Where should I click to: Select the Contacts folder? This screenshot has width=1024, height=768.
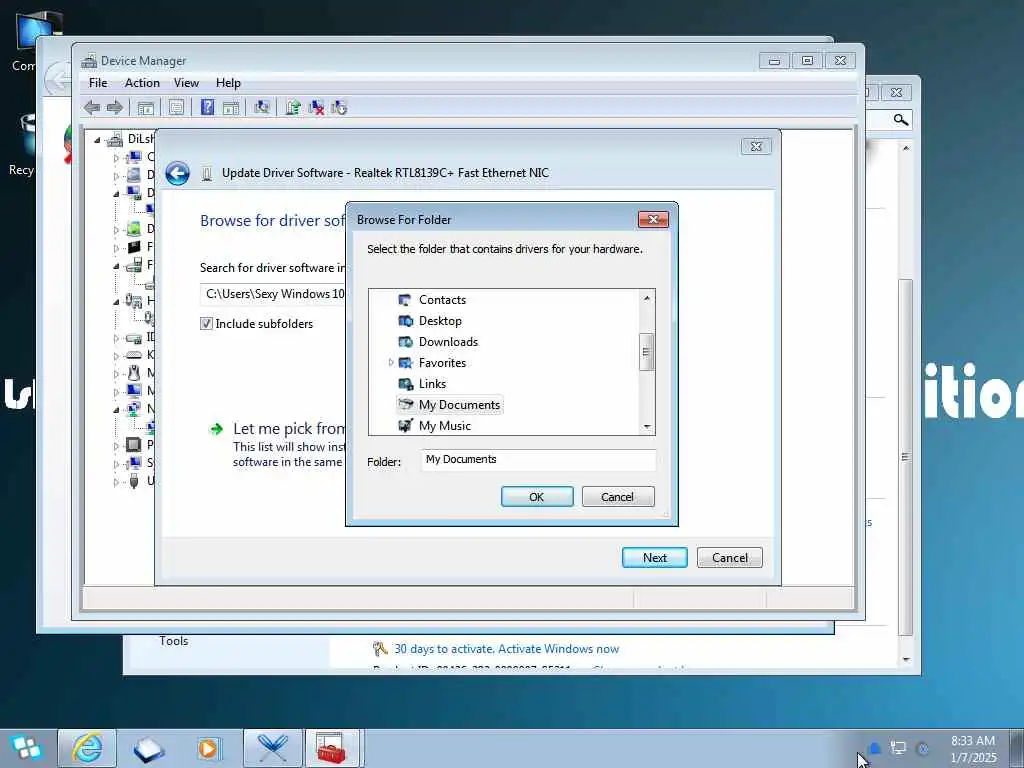(x=442, y=300)
